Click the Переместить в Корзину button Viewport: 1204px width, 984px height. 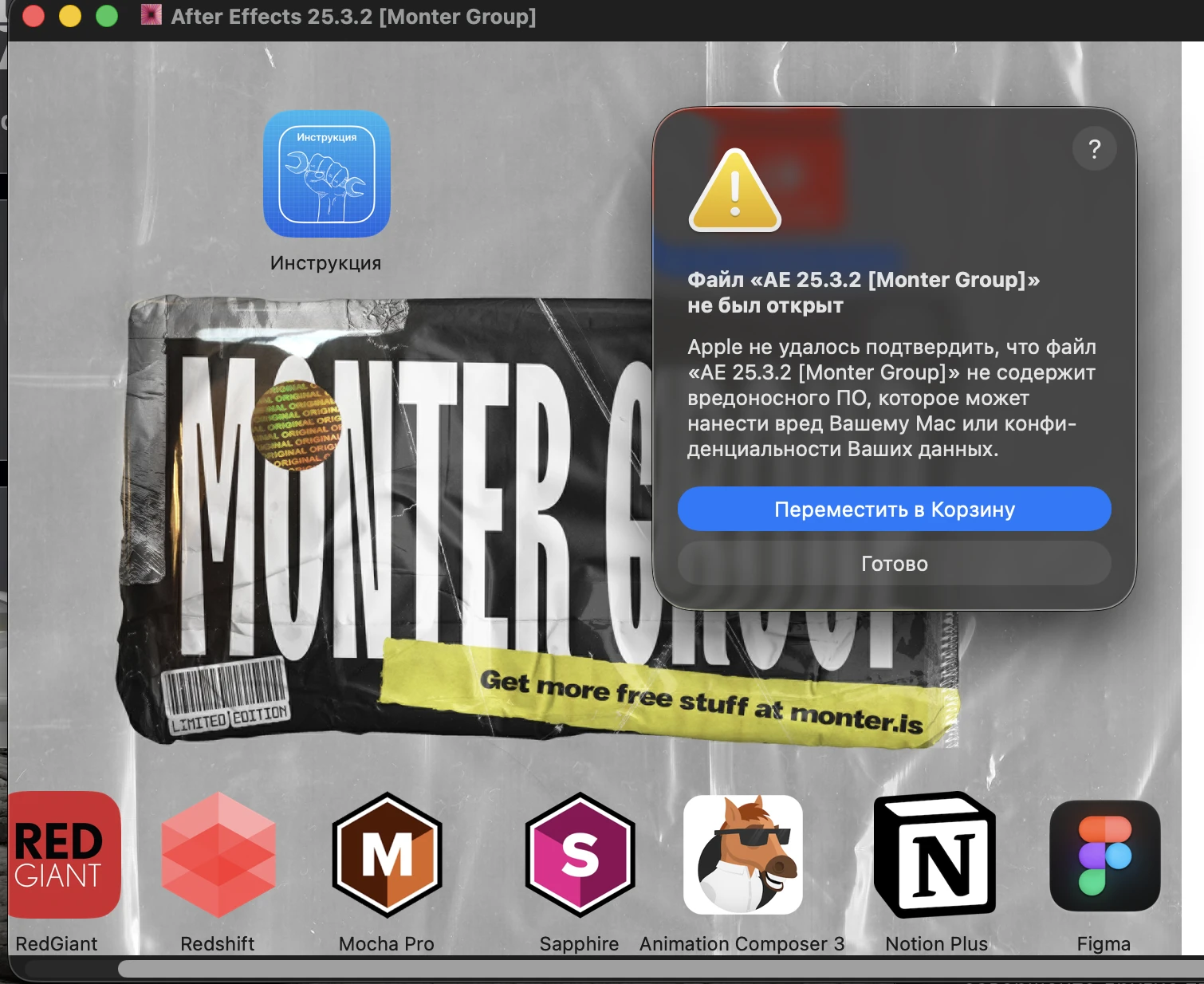894,509
